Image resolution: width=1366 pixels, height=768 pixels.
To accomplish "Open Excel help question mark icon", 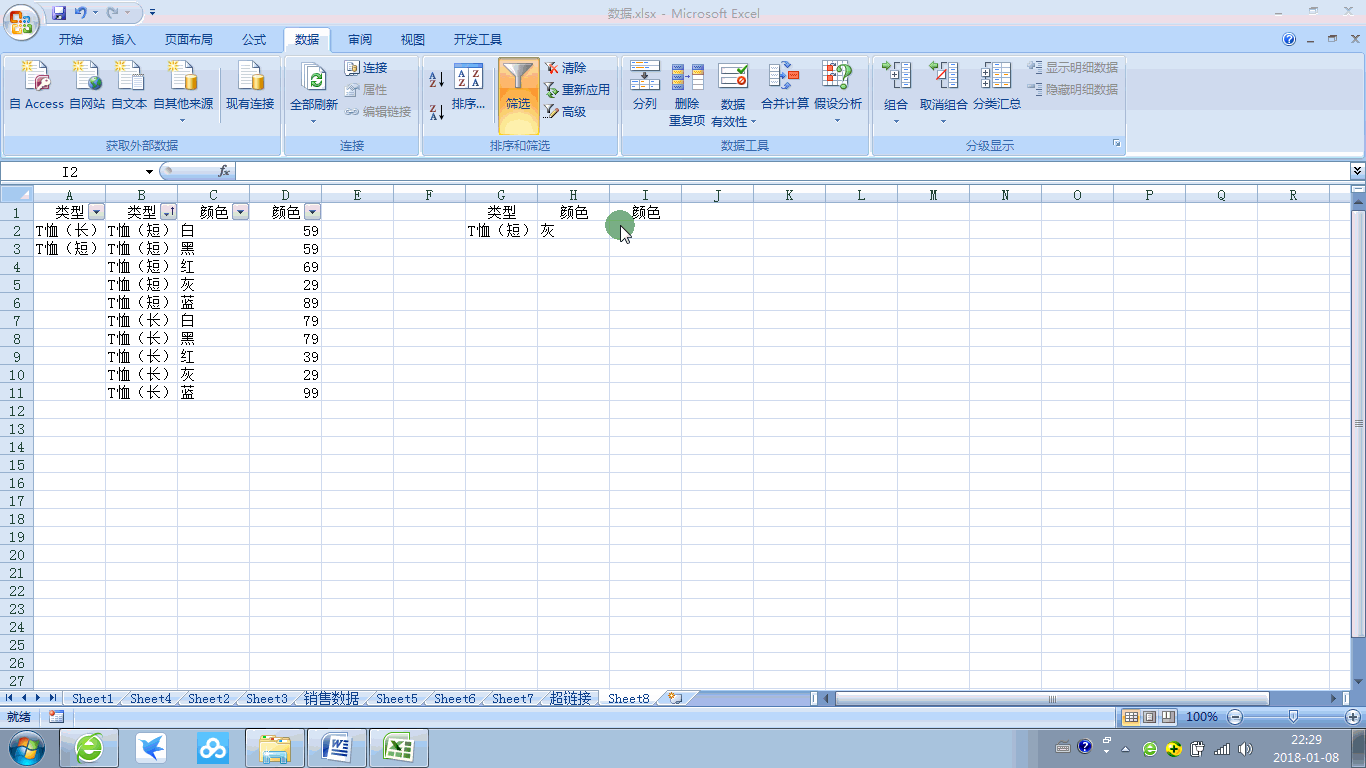I will click(1289, 40).
